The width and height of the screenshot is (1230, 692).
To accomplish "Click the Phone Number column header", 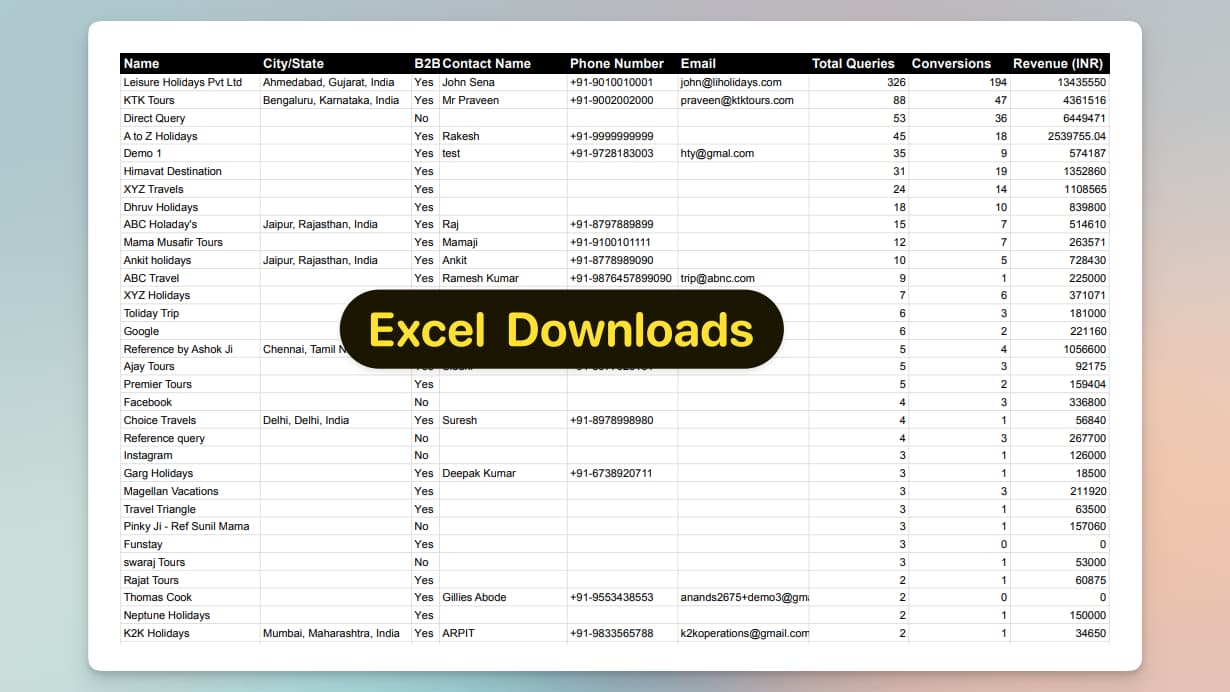I will tap(616, 63).
